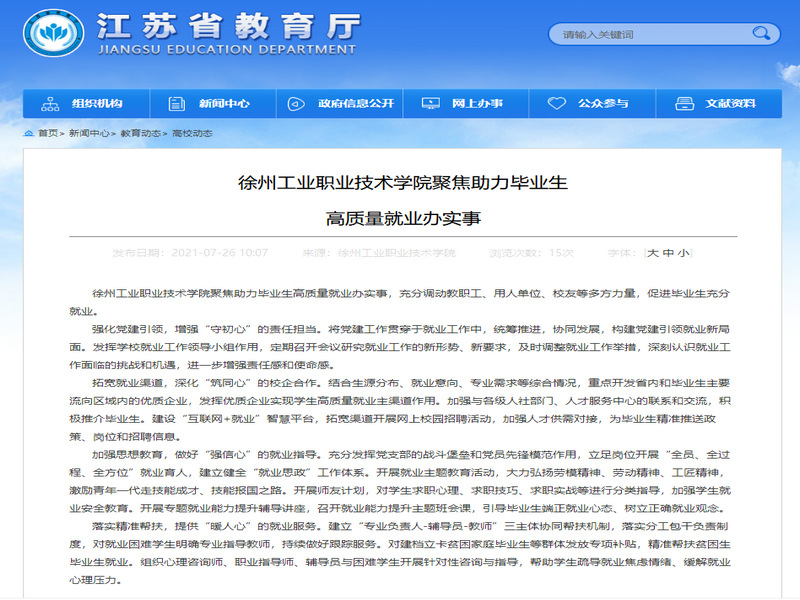
Task: Click the 文献资料 archive icon
Action: pos(684,103)
